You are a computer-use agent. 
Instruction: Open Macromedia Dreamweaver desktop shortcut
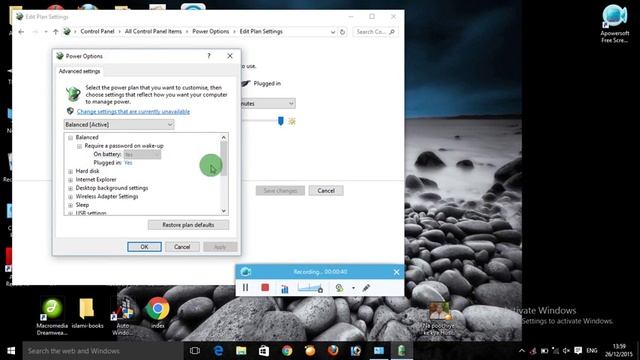click(52, 316)
